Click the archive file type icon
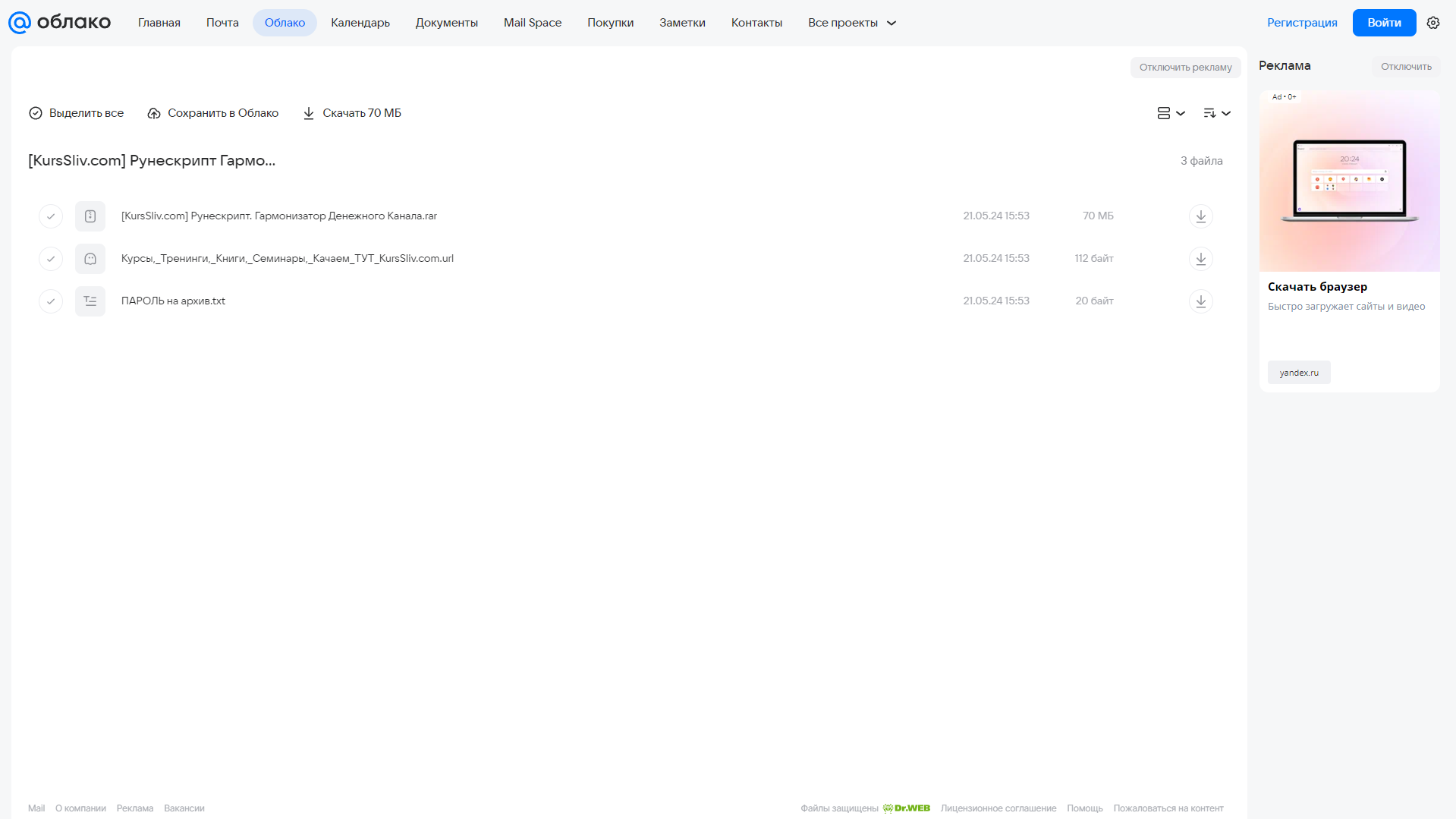 coord(90,216)
